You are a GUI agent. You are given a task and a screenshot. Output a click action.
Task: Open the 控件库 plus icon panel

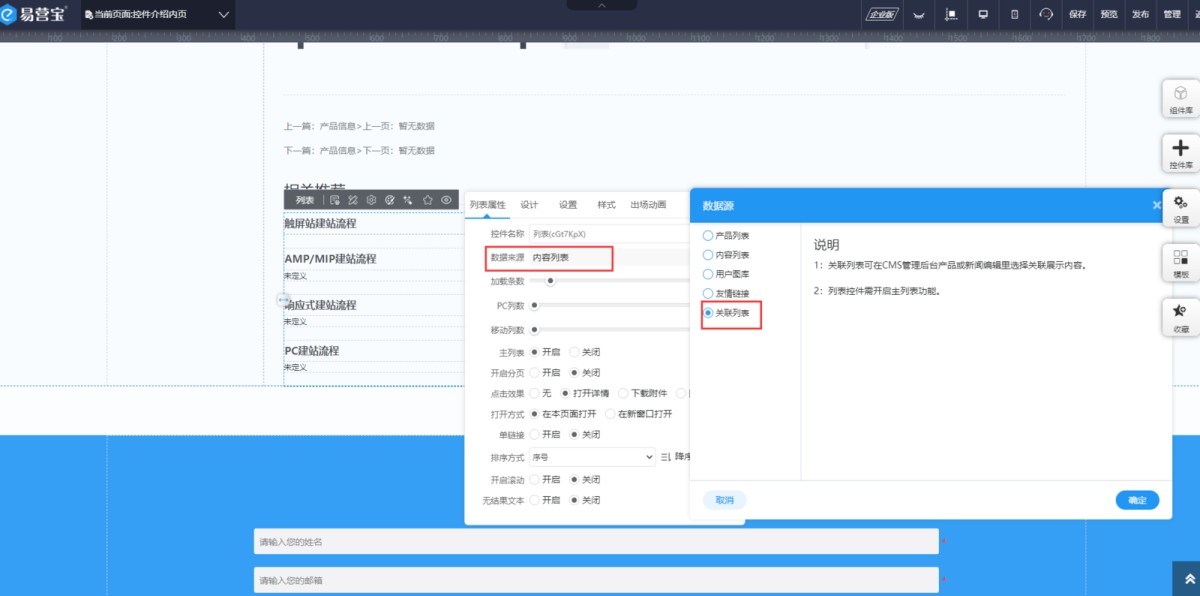(1180, 153)
